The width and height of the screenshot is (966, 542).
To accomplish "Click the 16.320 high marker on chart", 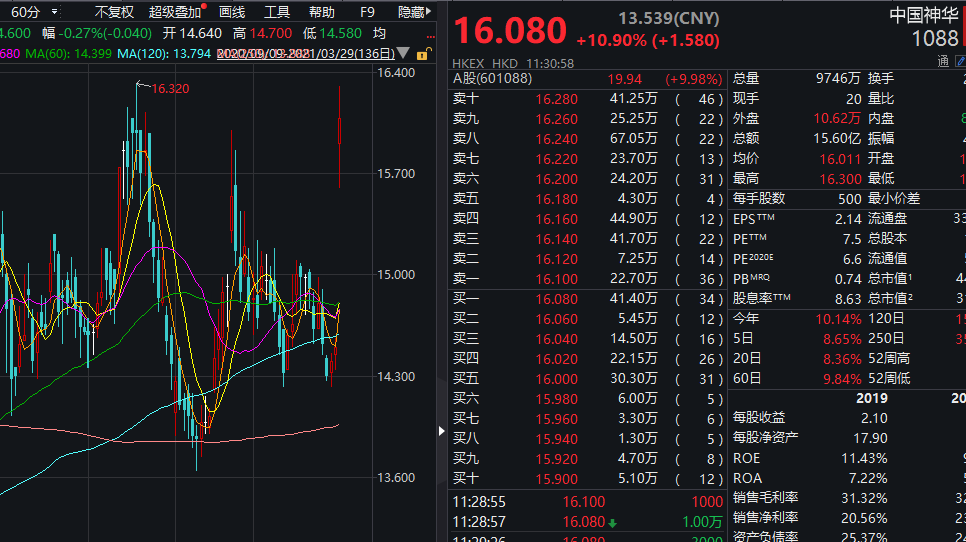I will [170, 89].
